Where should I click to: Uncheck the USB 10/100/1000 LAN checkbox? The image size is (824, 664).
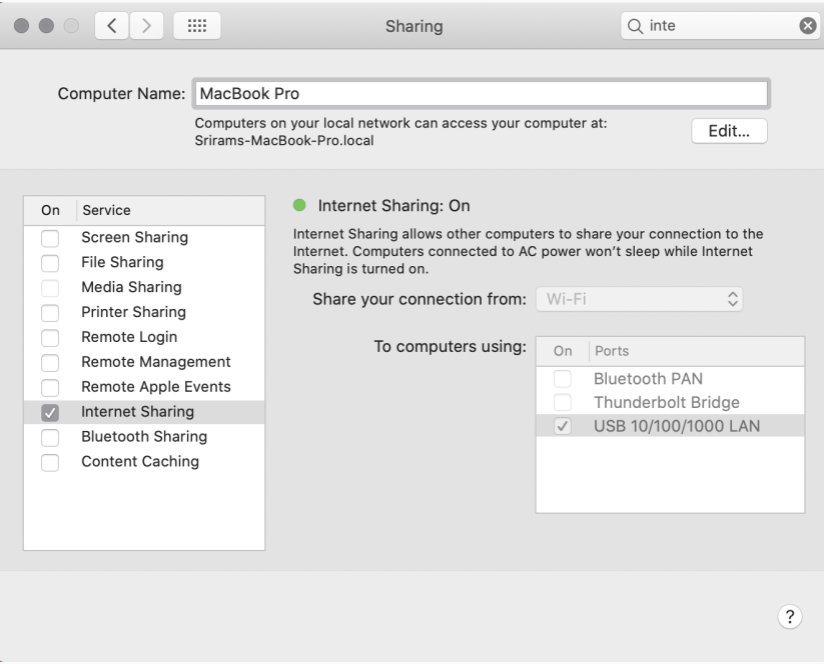562,426
